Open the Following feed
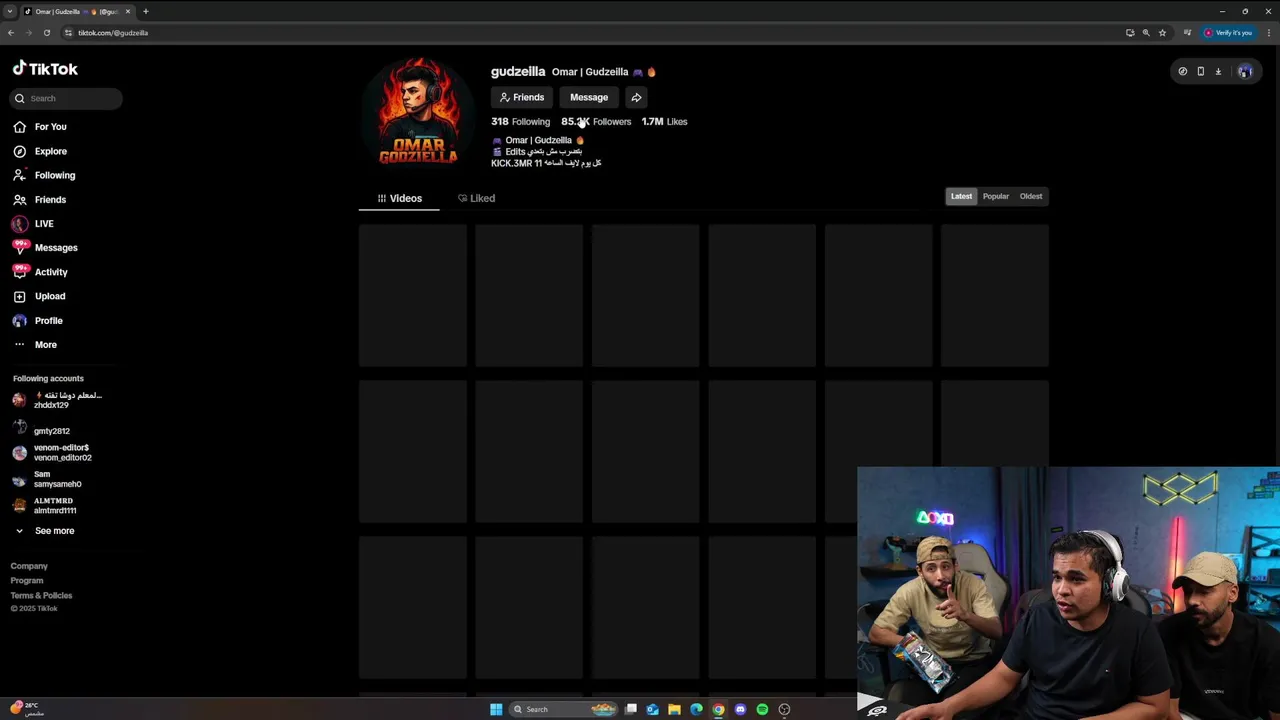1280x720 pixels. click(44, 175)
